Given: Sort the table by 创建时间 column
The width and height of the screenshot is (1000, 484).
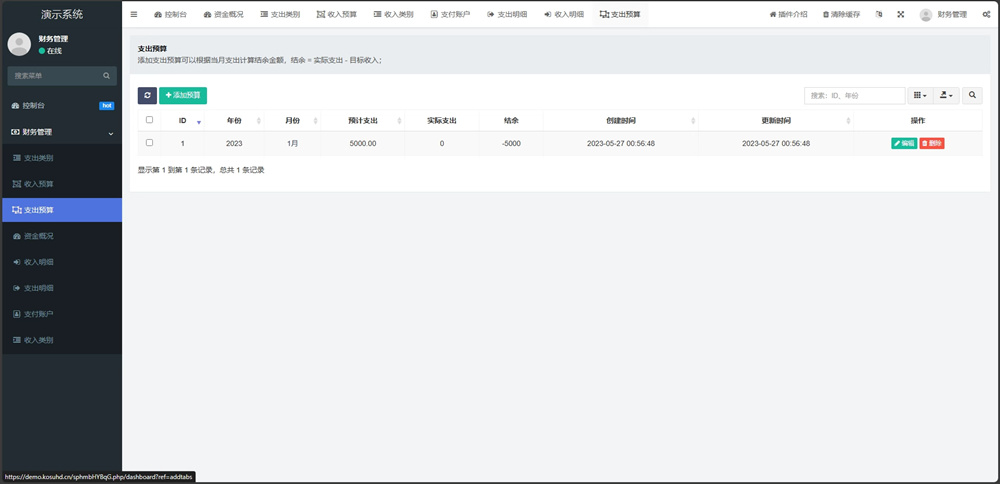Looking at the screenshot, I should pyautogui.click(x=621, y=121).
